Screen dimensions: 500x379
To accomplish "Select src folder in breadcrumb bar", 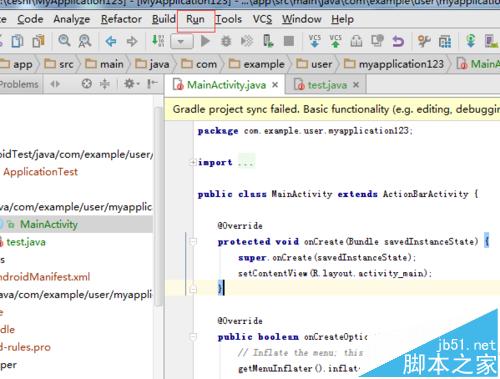I will 59,64.
